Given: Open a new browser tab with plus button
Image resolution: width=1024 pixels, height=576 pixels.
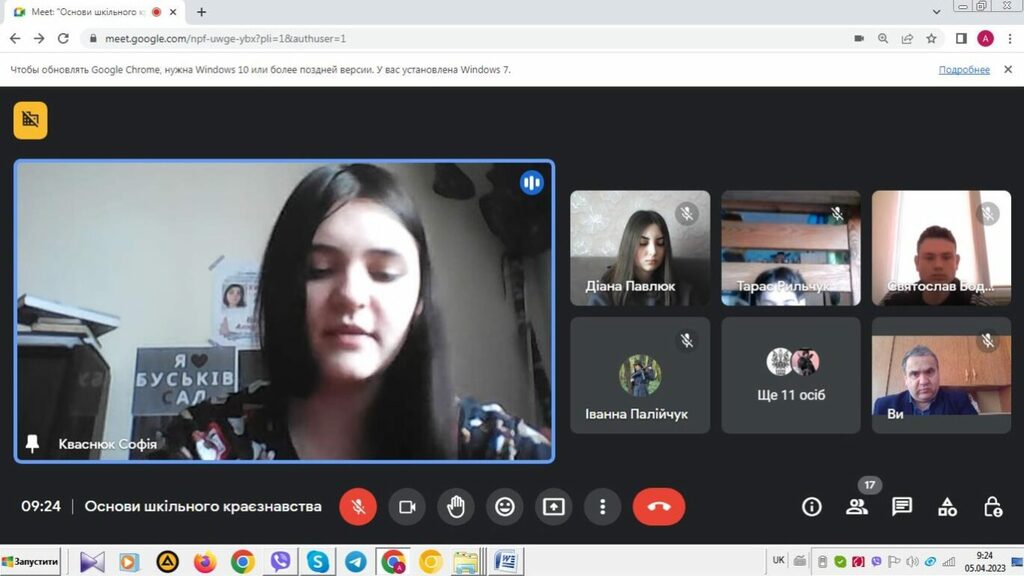Looking at the screenshot, I should pyautogui.click(x=201, y=12).
